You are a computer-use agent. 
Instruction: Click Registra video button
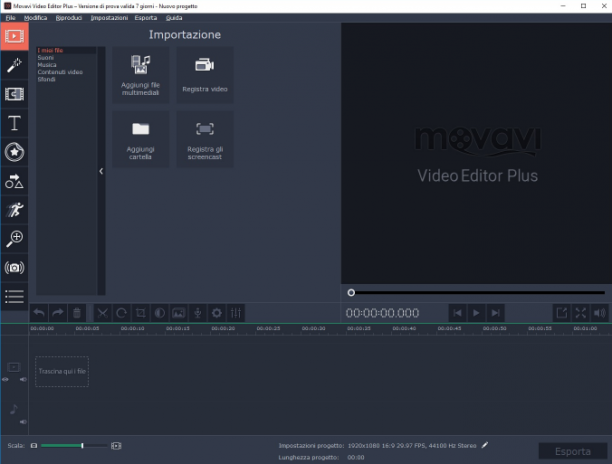(x=205, y=75)
